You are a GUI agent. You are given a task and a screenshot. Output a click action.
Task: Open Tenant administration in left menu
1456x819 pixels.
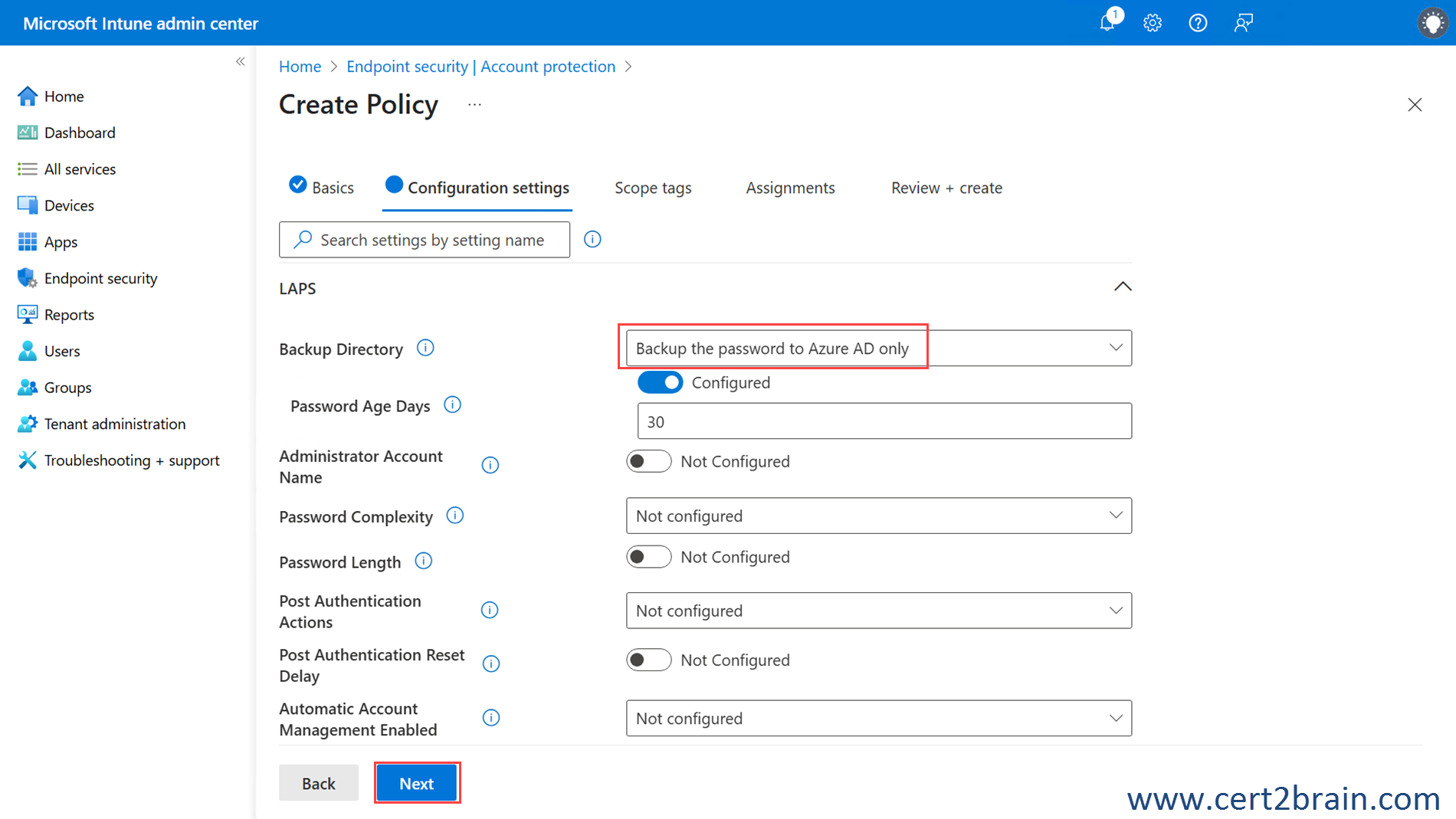click(x=115, y=424)
